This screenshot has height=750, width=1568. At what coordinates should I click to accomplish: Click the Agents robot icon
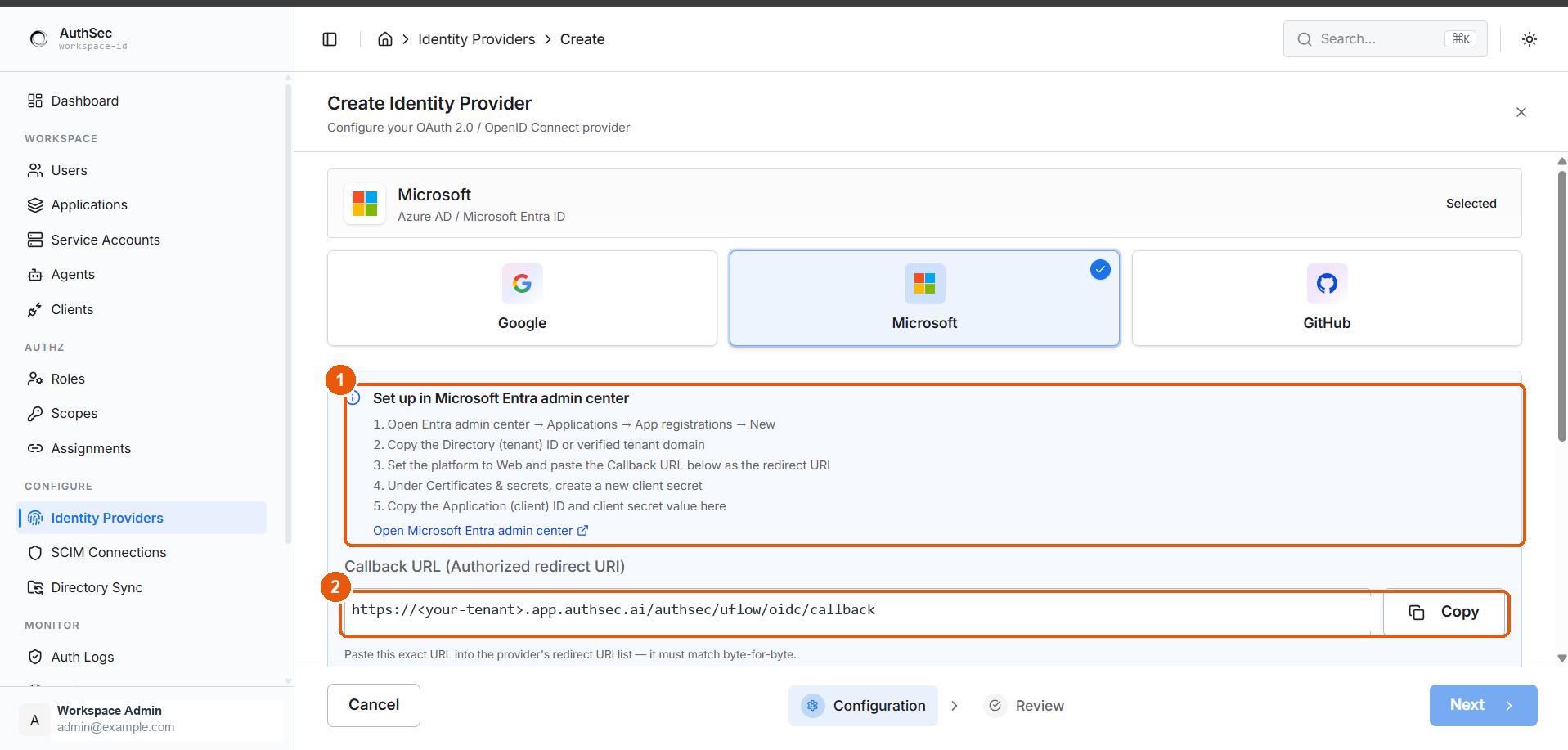coord(35,275)
